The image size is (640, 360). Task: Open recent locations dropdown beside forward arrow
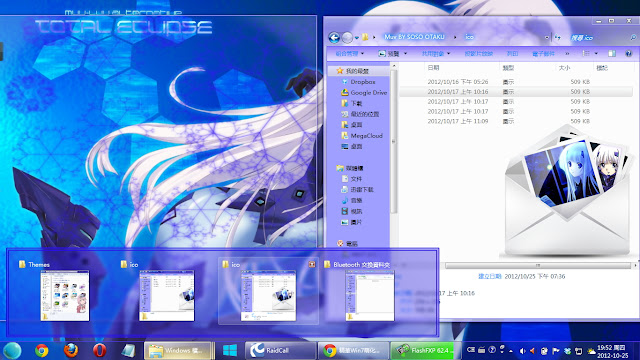[x=356, y=38]
